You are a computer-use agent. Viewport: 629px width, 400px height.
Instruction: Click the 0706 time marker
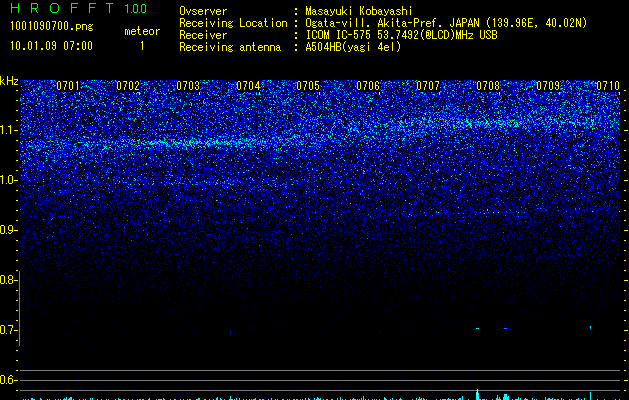point(368,86)
